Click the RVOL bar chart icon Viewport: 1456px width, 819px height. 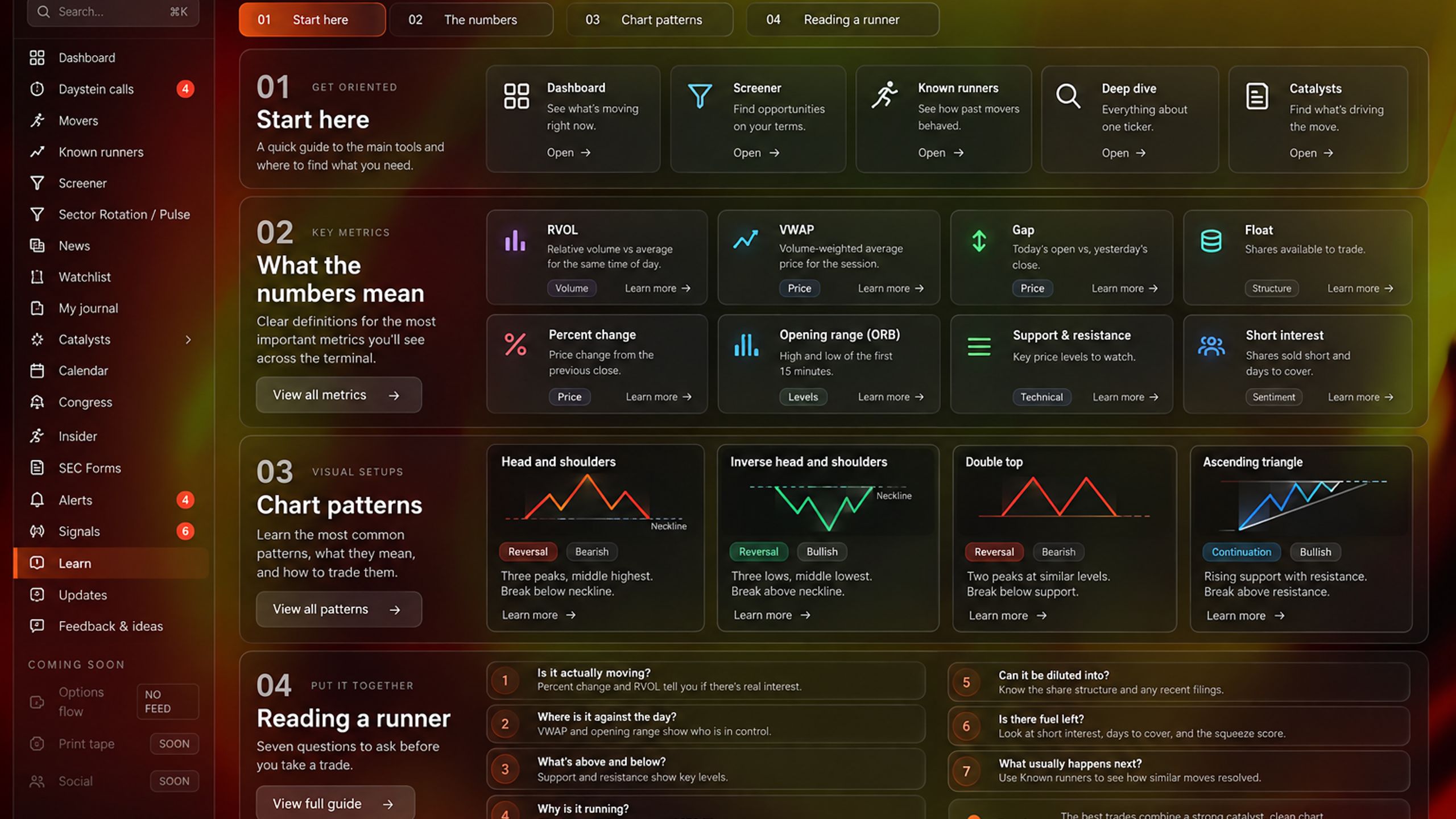click(515, 241)
